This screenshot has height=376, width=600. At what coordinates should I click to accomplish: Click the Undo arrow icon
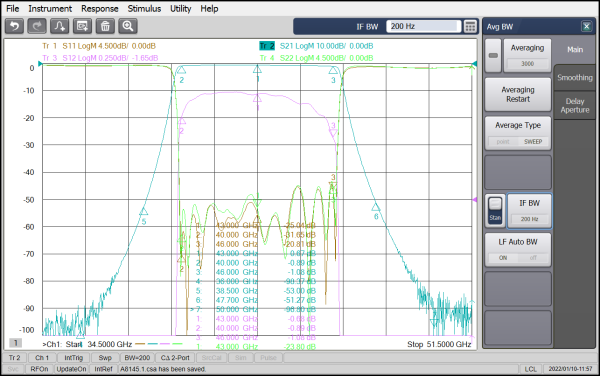pyautogui.click(x=15, y=26)
